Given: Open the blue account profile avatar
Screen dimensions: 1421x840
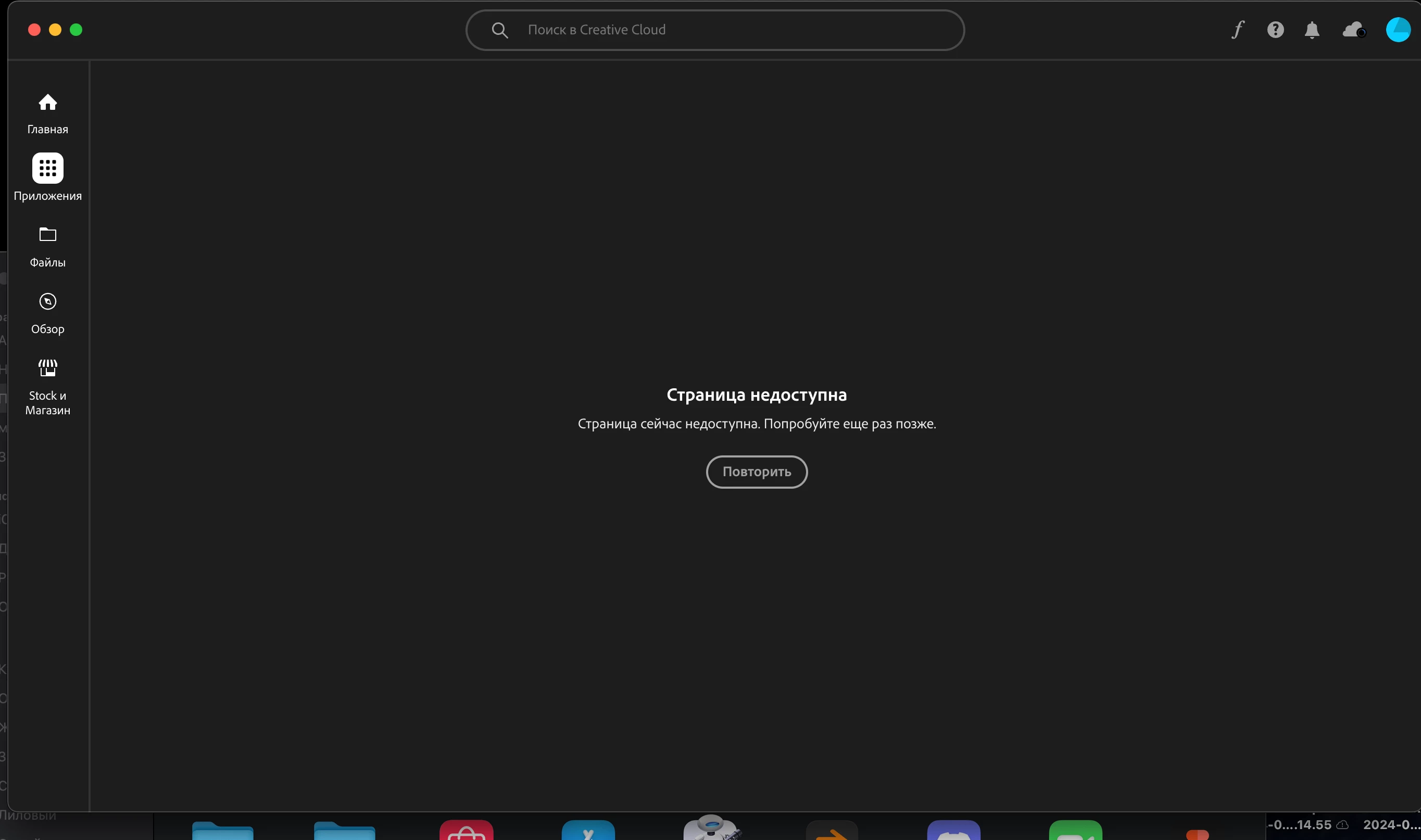Looking at the screenshot, I should pyautogui.click(x=1398, y=30).
